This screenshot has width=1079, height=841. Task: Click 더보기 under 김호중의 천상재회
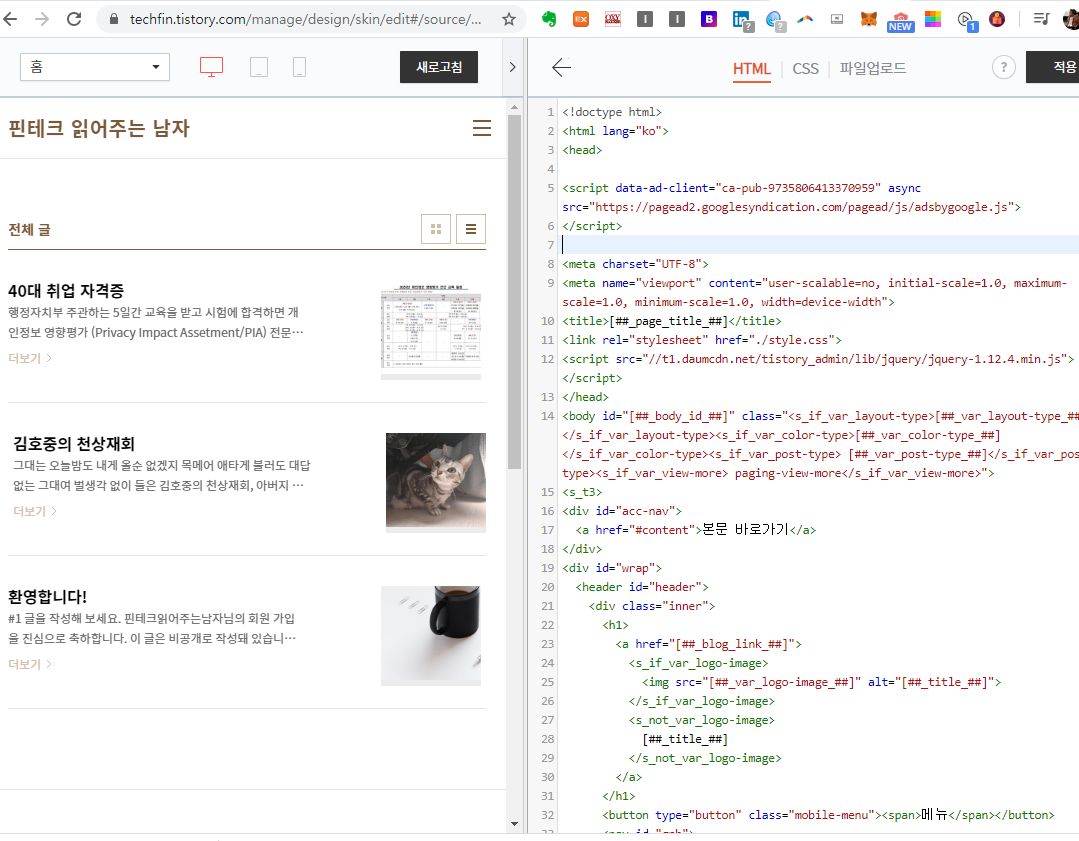[34, 511]
